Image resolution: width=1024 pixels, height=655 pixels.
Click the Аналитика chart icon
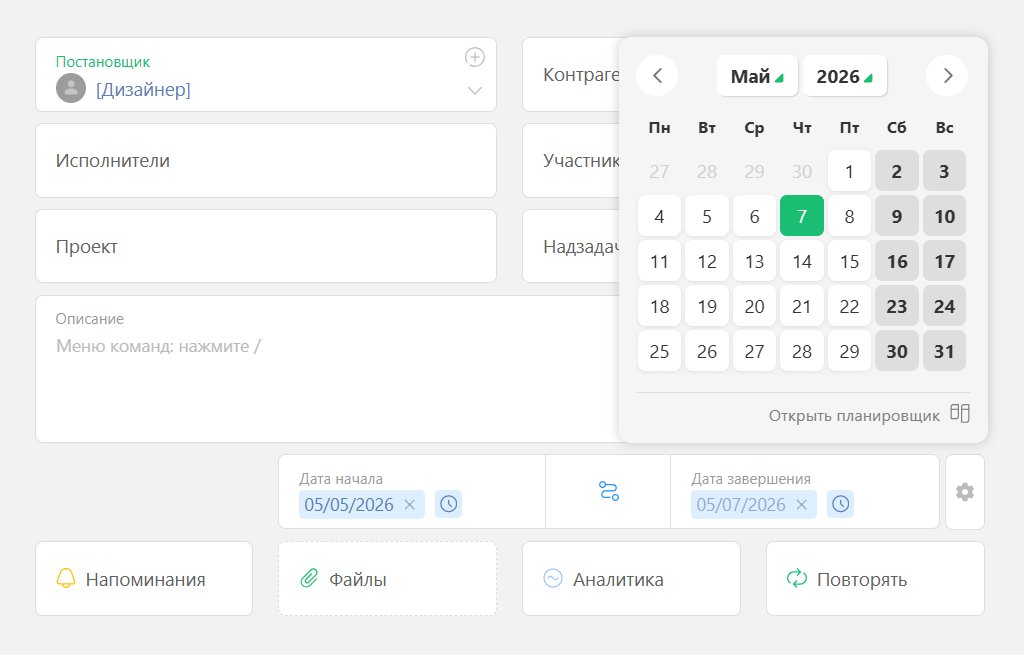(552, 578)
